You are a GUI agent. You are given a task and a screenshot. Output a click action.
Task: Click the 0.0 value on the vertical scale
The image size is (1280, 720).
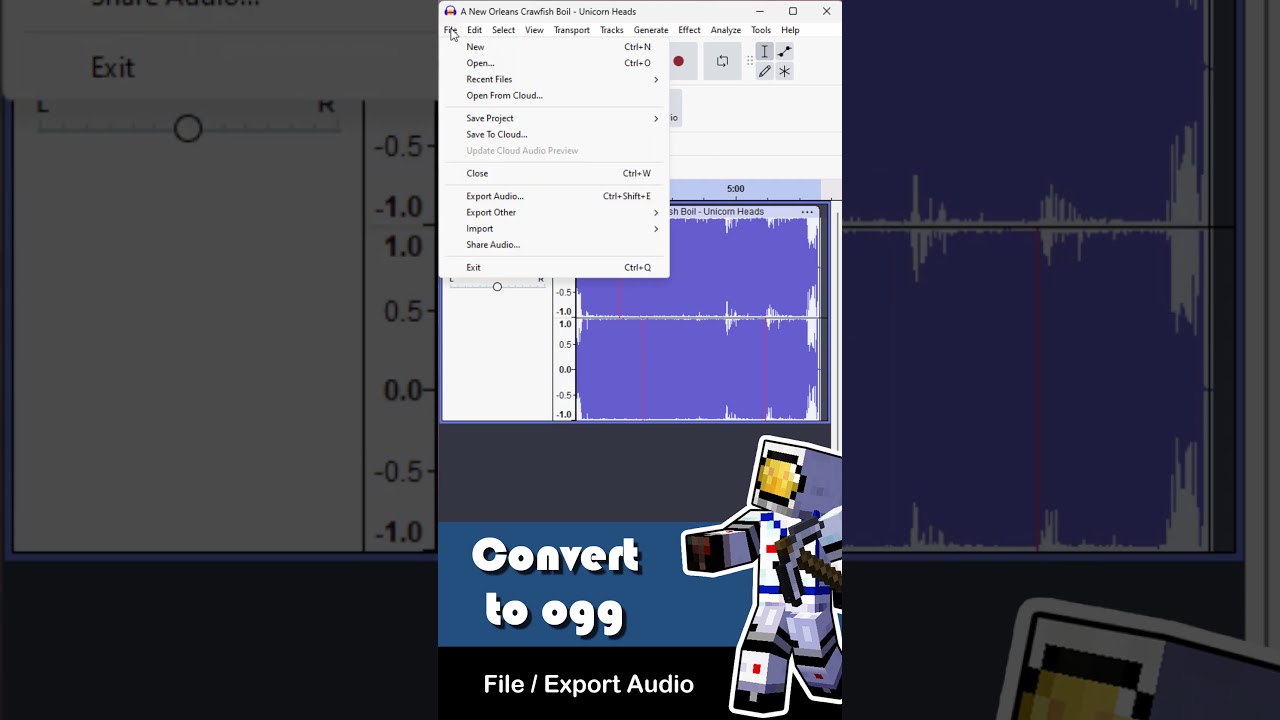(x=565, y=370)
